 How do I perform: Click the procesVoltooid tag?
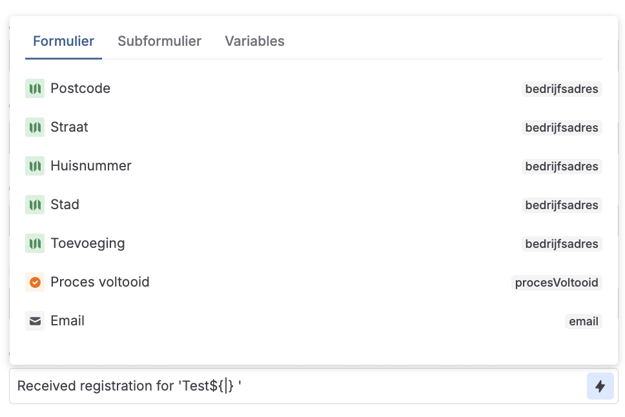tap(557, 283)
